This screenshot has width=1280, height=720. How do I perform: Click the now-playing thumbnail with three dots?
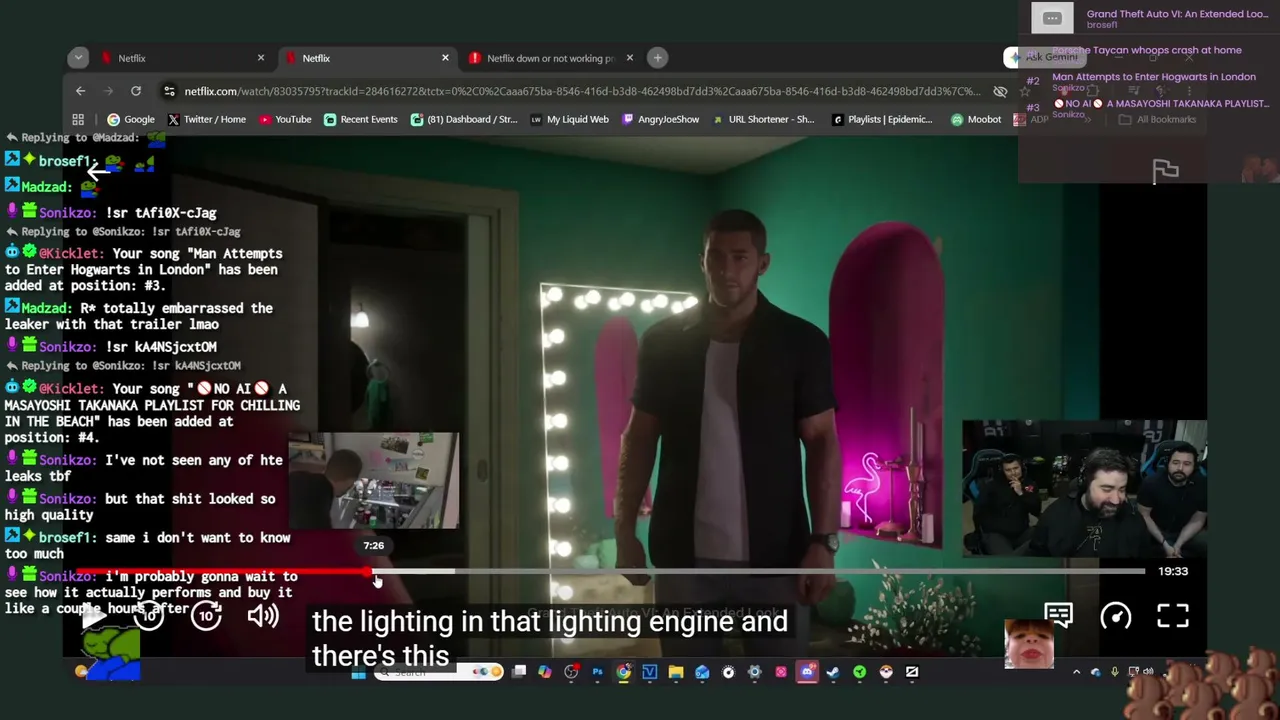1052,18
